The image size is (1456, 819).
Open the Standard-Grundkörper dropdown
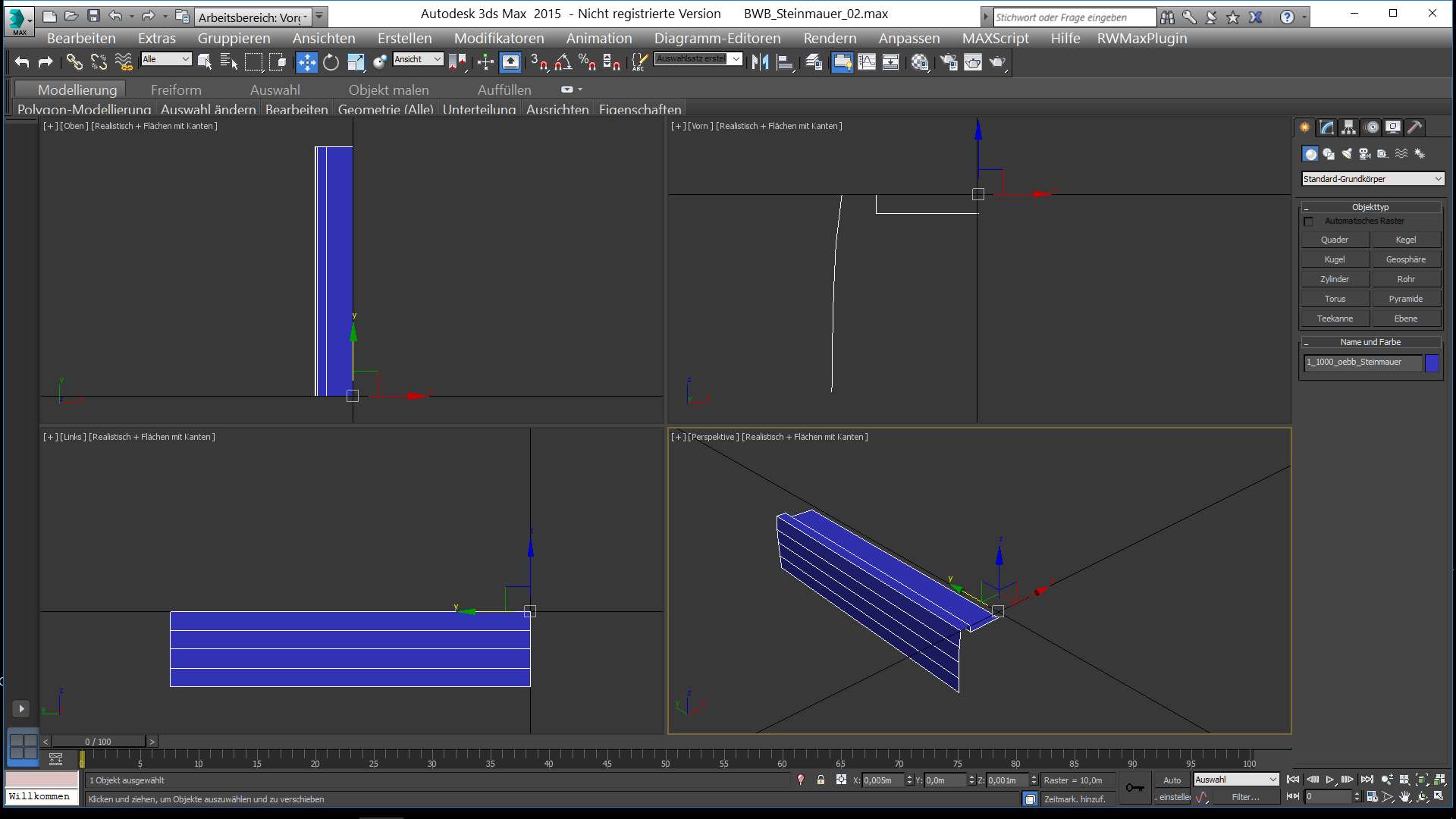pyautogui.click(x=1373, y=179)
